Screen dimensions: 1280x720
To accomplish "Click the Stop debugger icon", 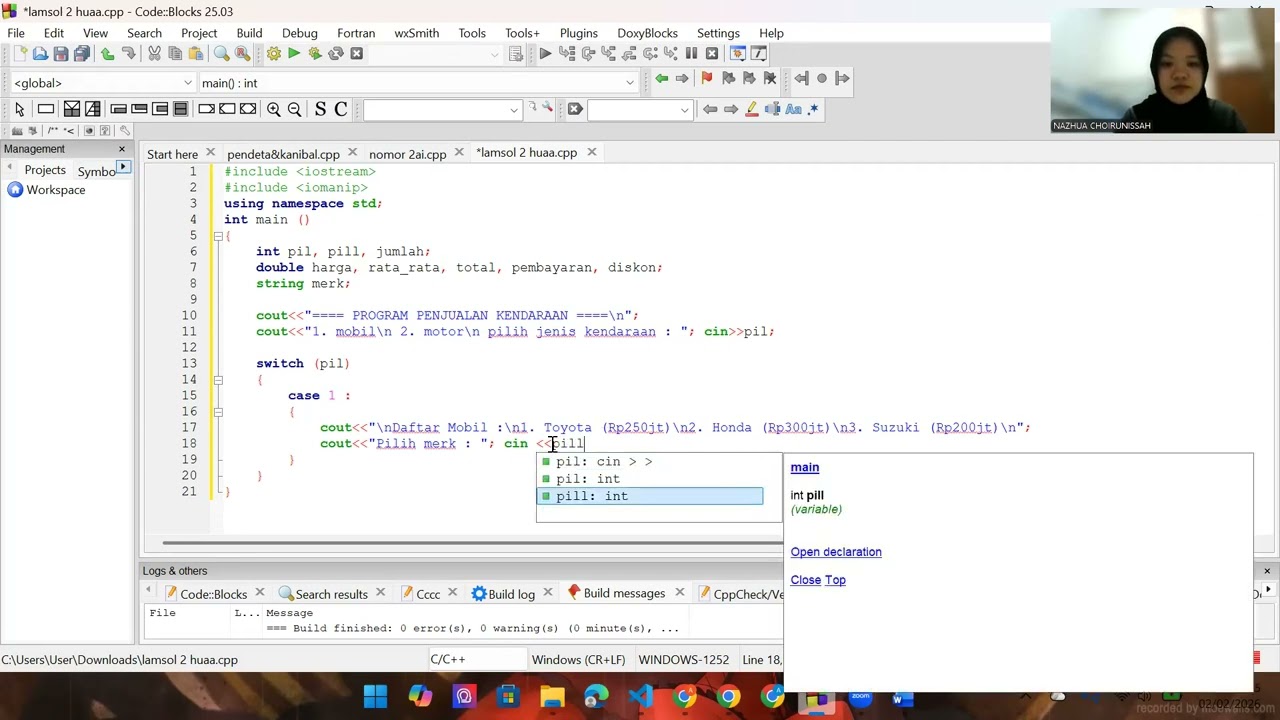I will click(712, 54).
